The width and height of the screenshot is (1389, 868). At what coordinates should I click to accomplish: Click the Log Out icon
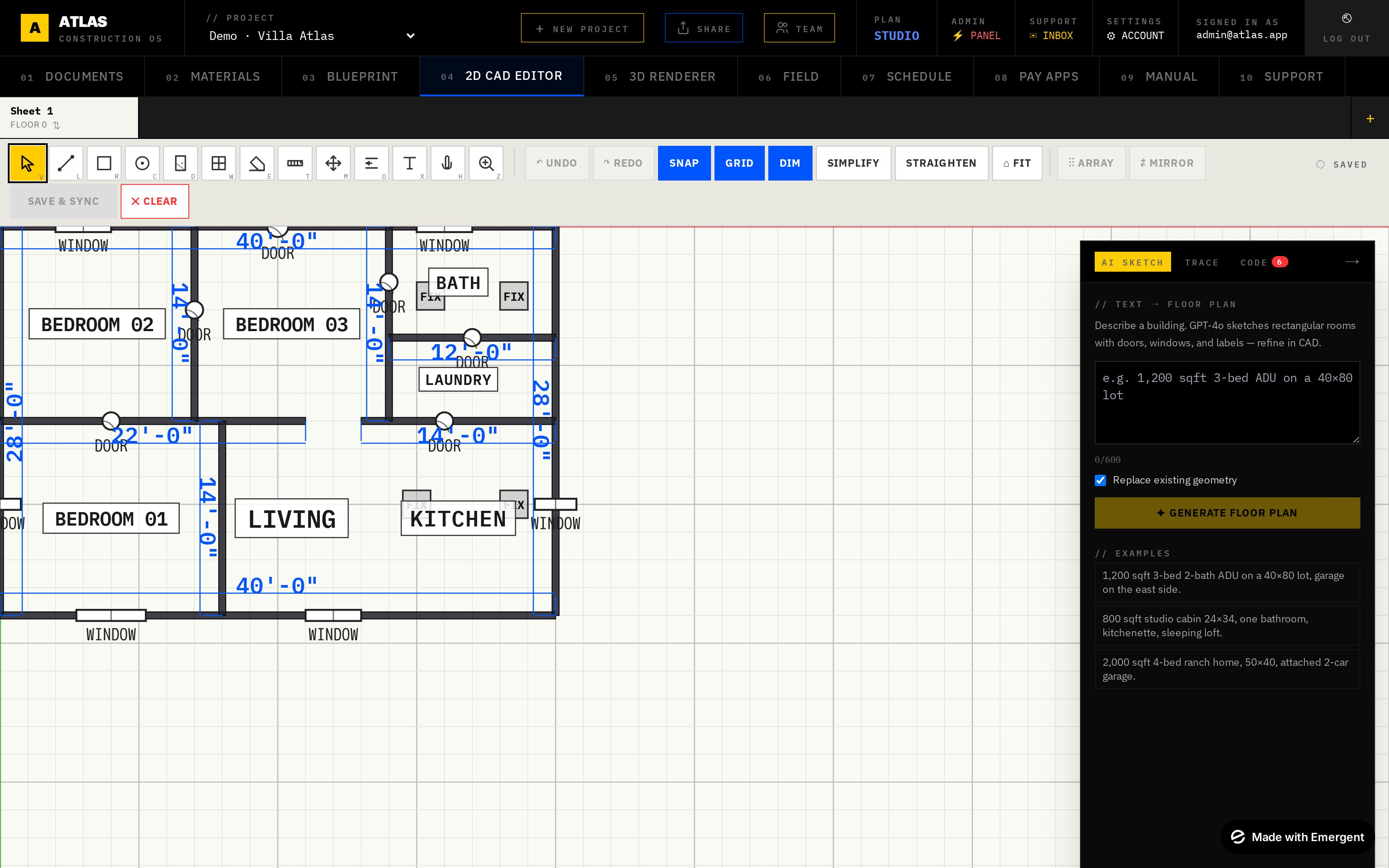1346,18
